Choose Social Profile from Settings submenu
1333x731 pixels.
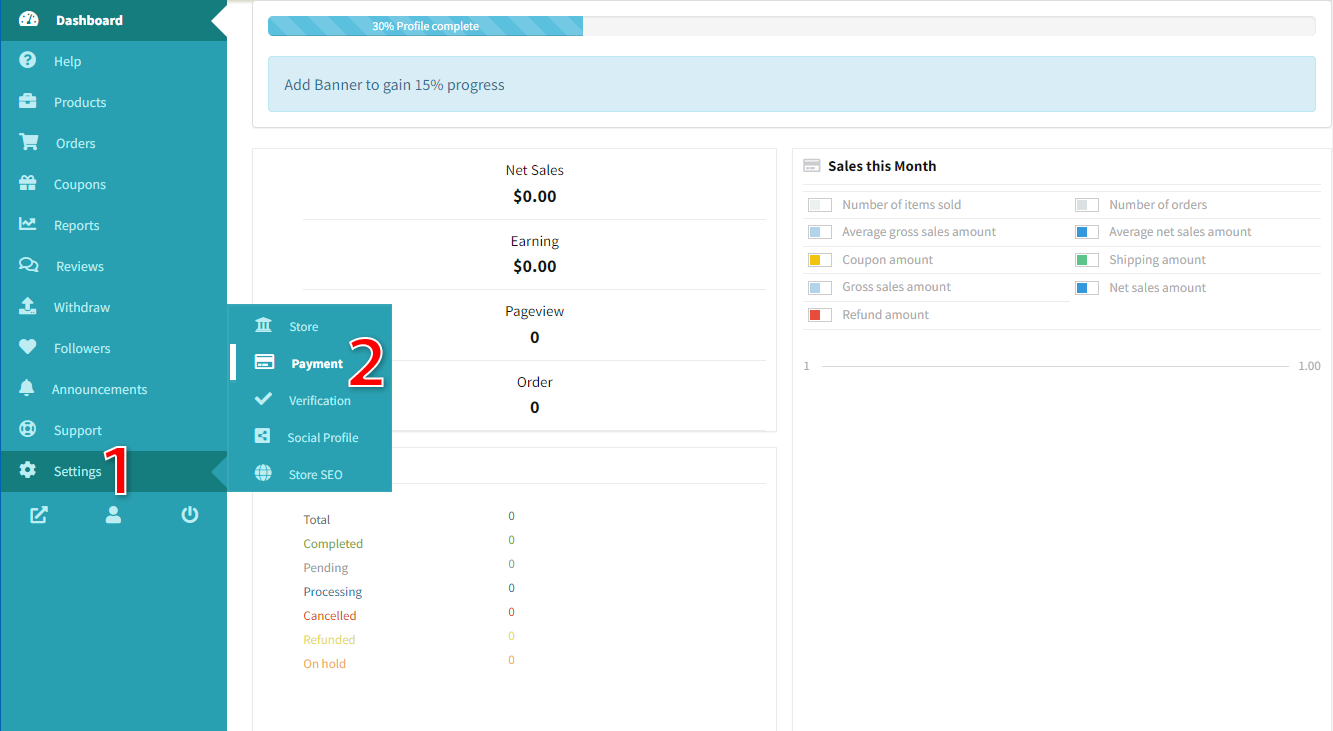tap(322, 438)
